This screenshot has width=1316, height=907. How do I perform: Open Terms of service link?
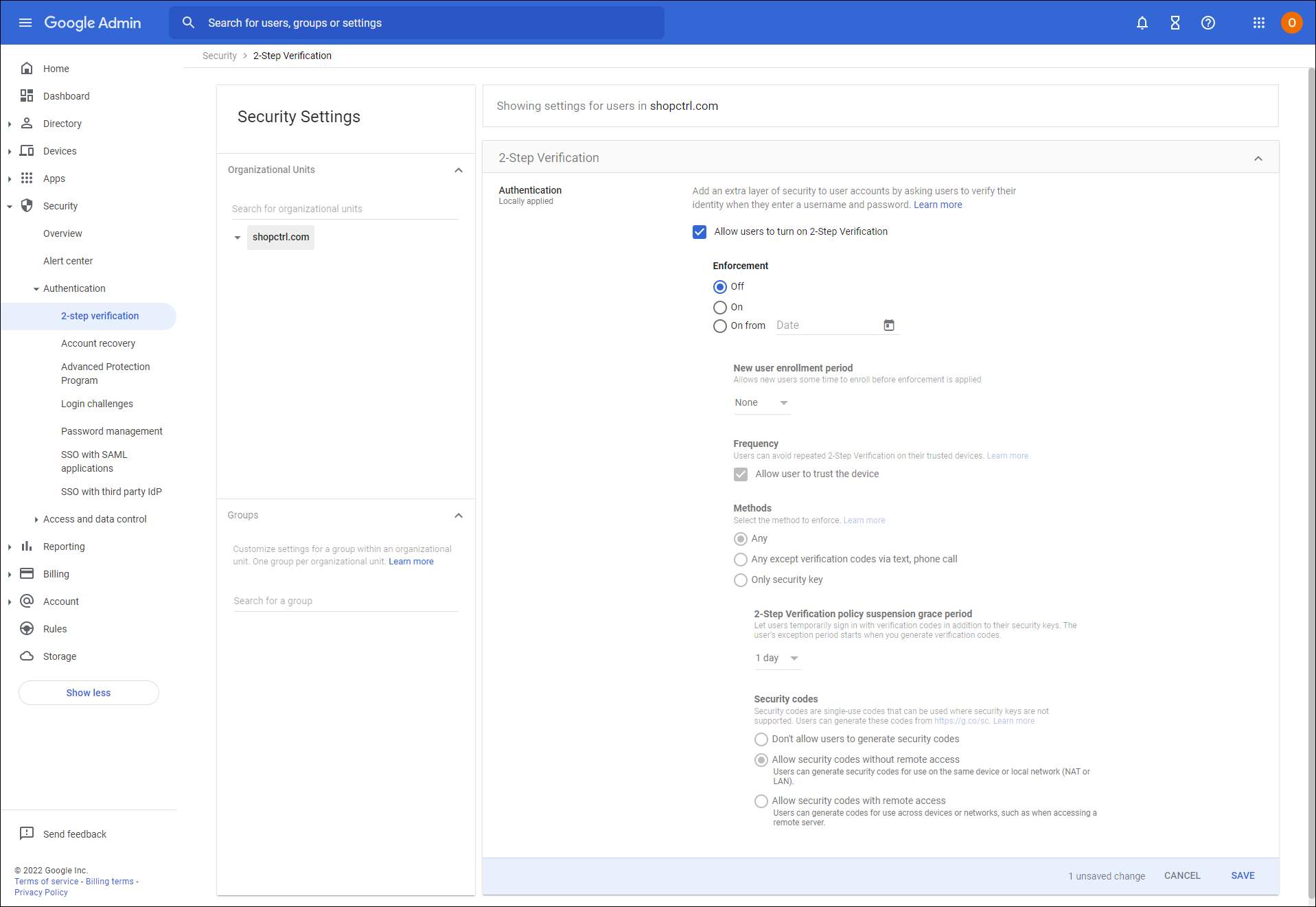[47, 882]
